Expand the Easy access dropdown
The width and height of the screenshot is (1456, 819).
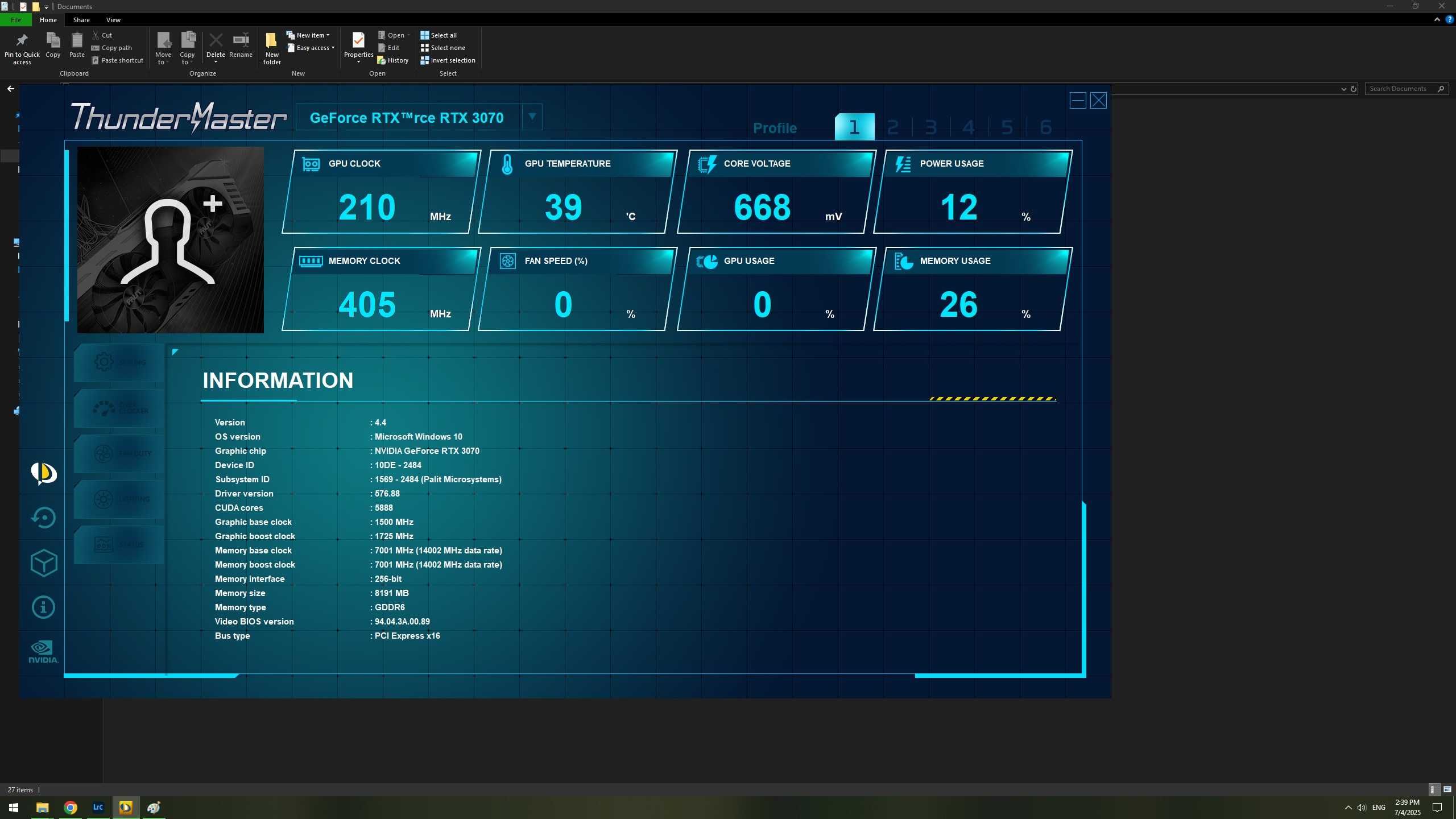pyautogui.click(x=311, y=48)
